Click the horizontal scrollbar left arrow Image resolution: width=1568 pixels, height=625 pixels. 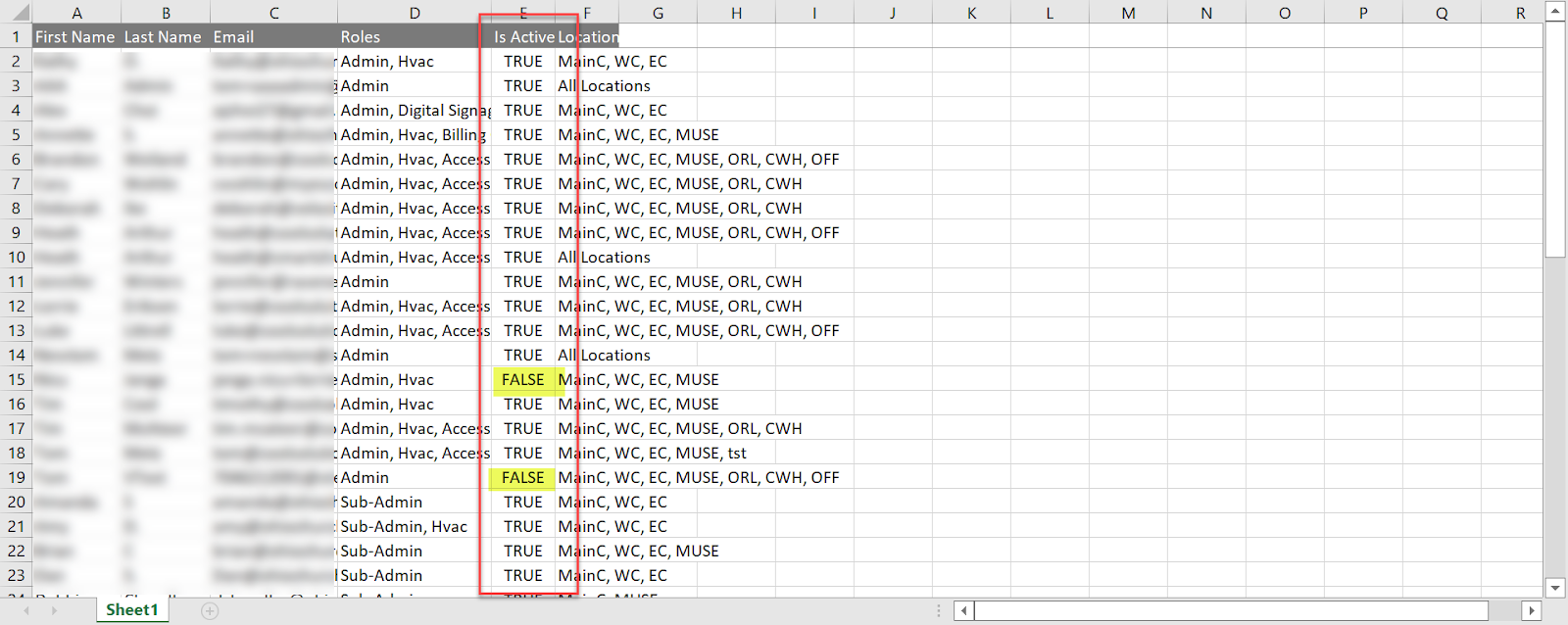[964, 610]
